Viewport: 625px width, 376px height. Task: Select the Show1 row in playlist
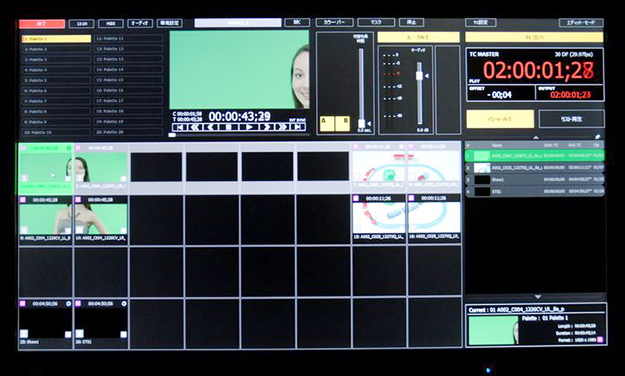(x=535, y=180)
